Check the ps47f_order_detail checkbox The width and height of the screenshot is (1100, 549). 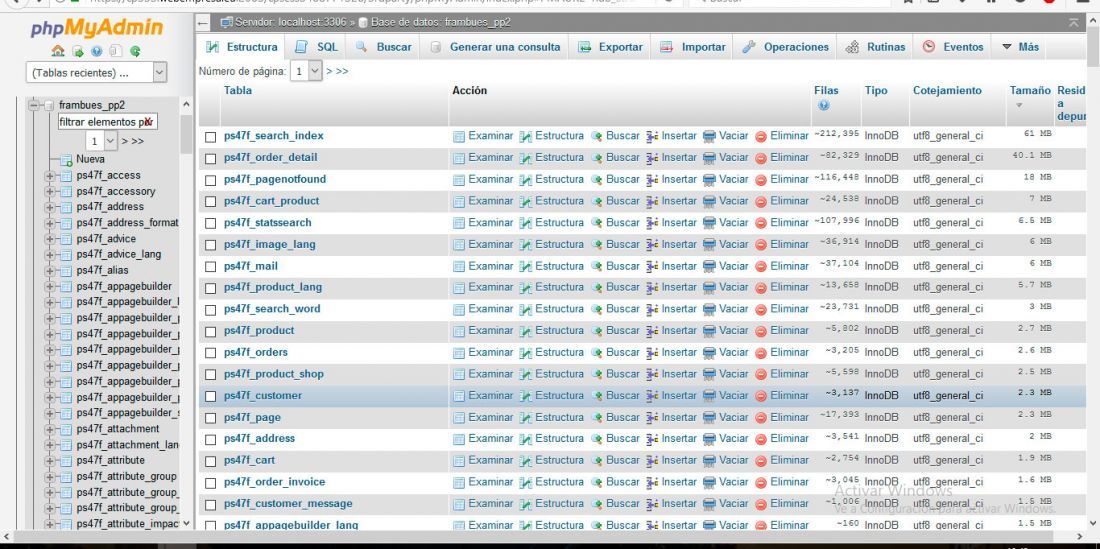[210, 159]
